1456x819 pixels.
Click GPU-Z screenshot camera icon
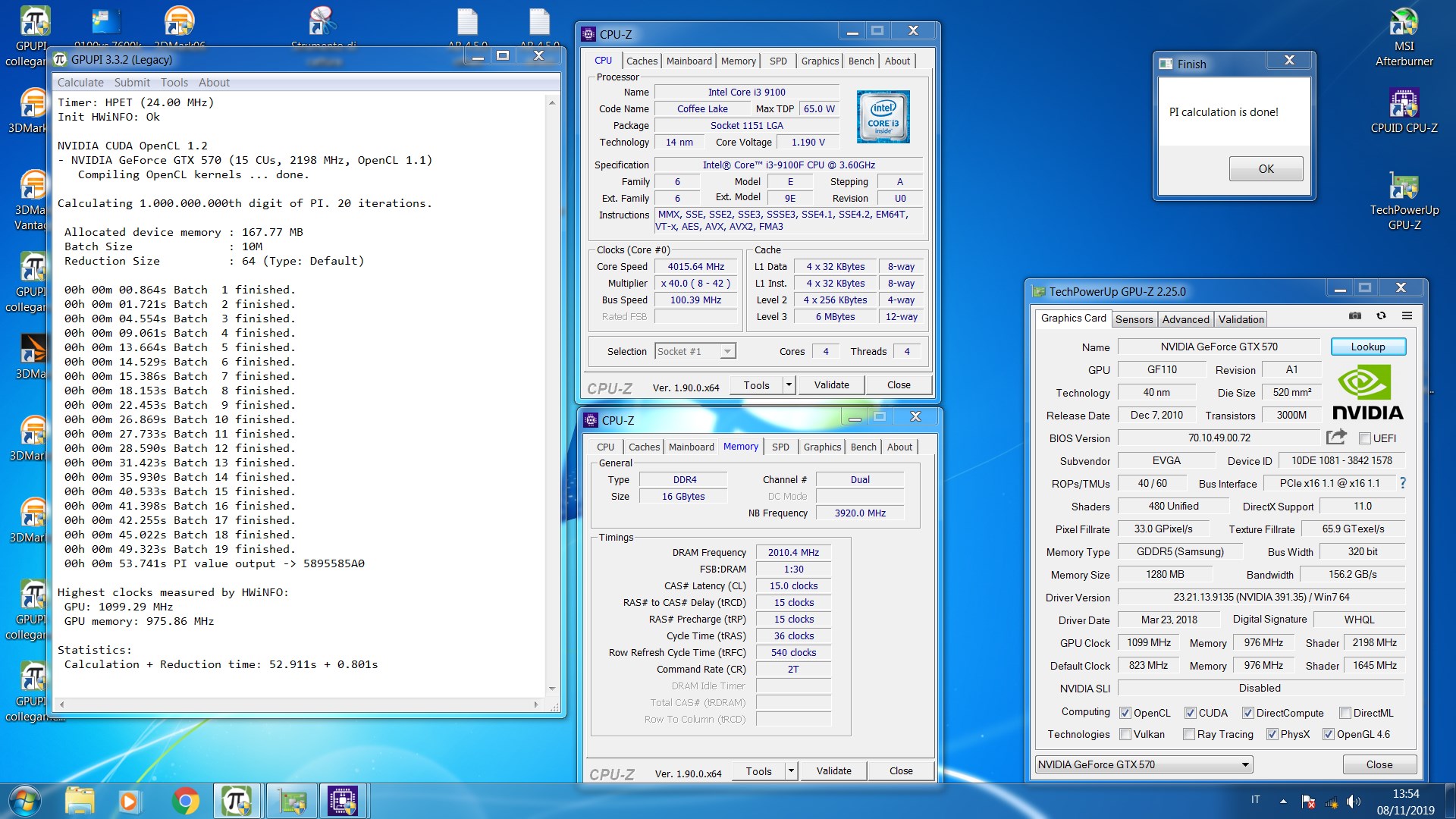[x=1355, y=316]
